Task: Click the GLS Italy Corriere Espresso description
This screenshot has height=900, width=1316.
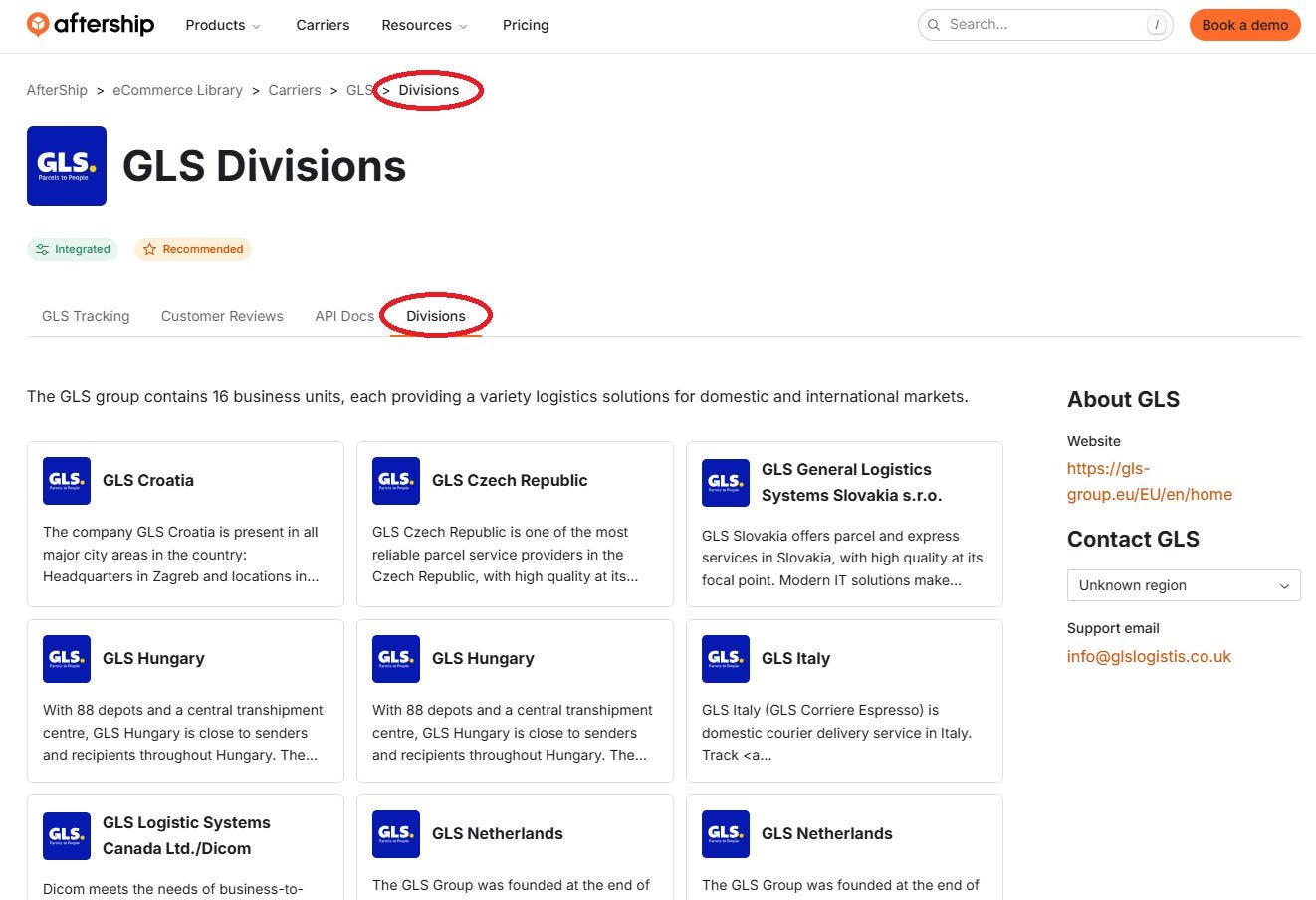Action: coord(836,733)
